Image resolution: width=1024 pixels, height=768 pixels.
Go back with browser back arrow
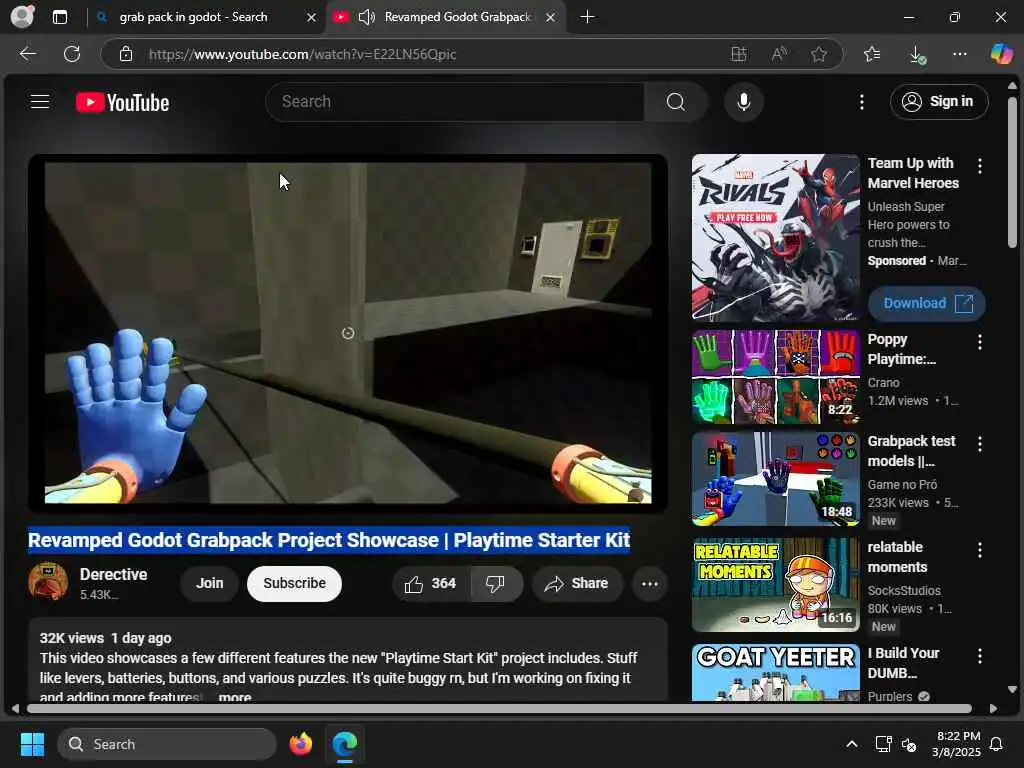pos(27,54)
